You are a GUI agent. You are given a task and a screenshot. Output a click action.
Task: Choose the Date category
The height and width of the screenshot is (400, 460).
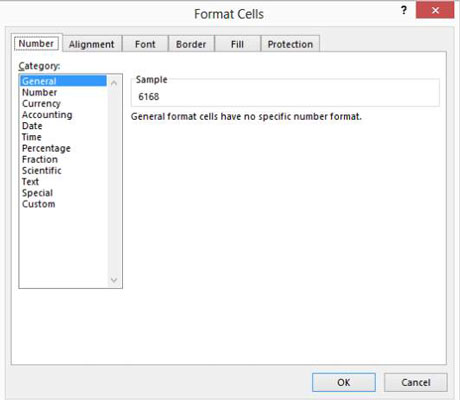coord(63,126)
